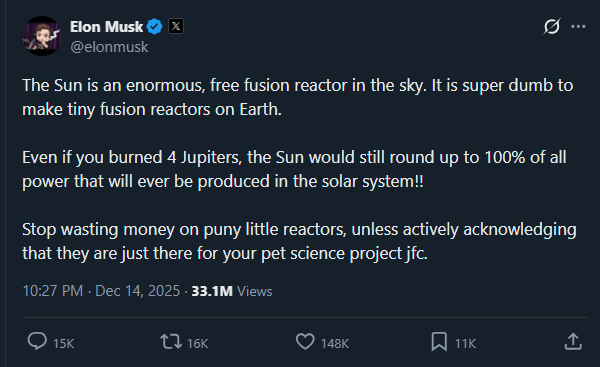Click the blue verified checkmark badge
Screen dimensions: 600x367
click(x=155, y=27)
